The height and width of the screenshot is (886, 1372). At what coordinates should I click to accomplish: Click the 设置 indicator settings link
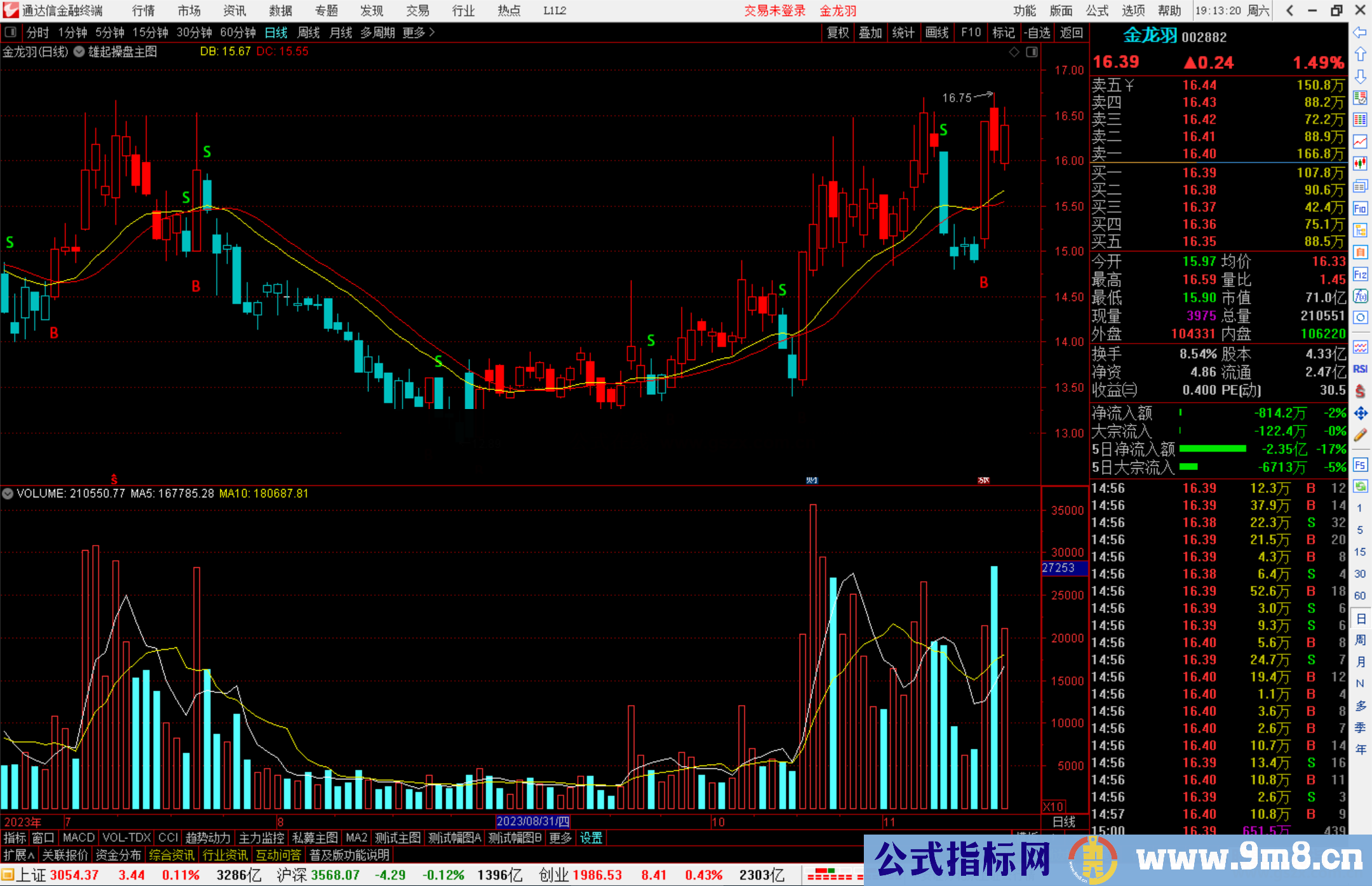pos(591,838)
